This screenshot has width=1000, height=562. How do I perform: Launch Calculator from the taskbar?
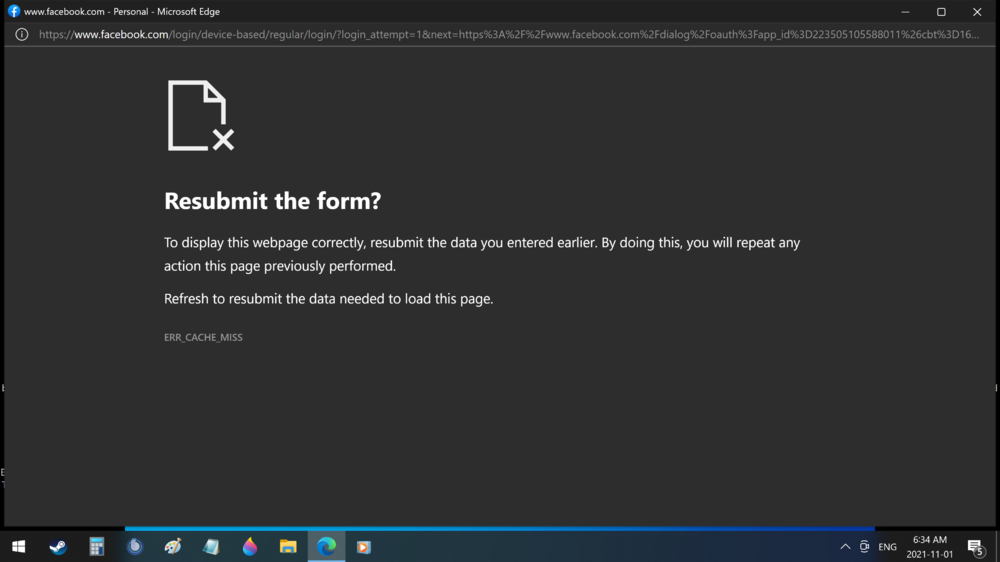[97, 547]
